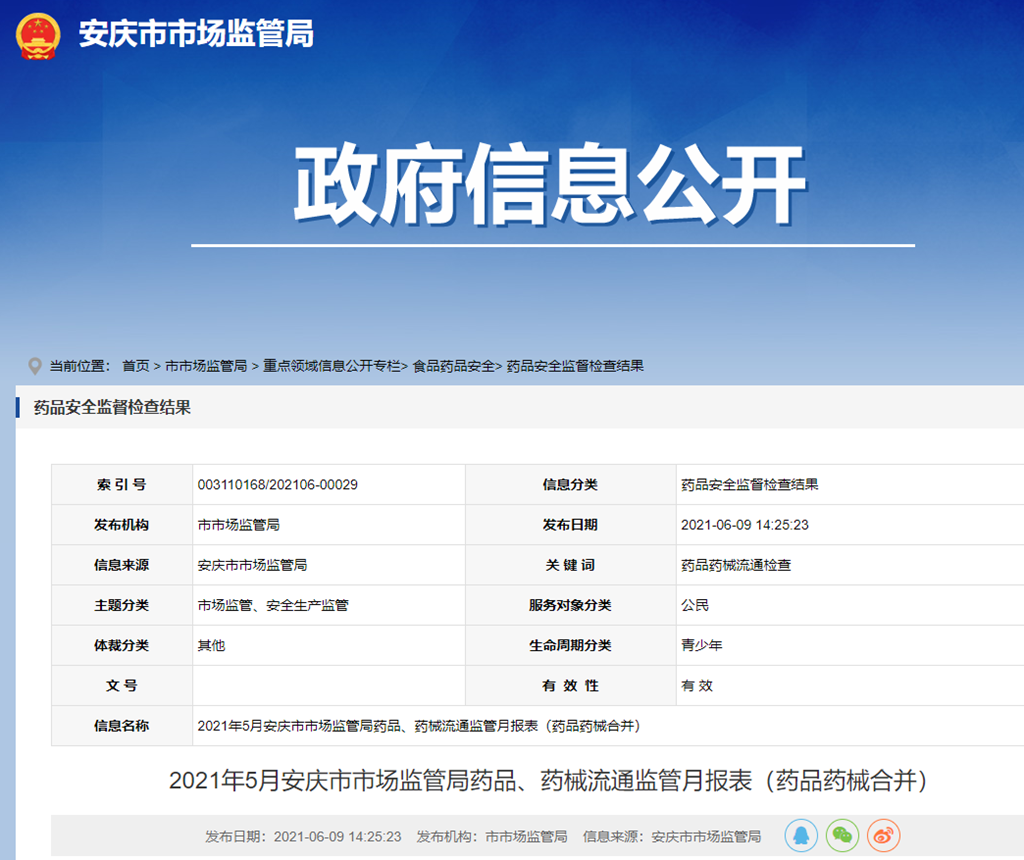
Task: Select the 体裁分类 label cell
Action: pos(121,645)
